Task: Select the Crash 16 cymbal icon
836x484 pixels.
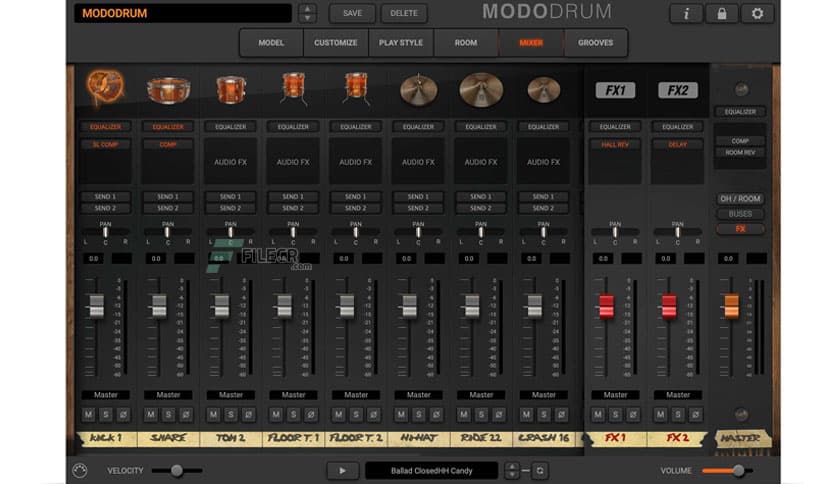Action: [543, 90]
